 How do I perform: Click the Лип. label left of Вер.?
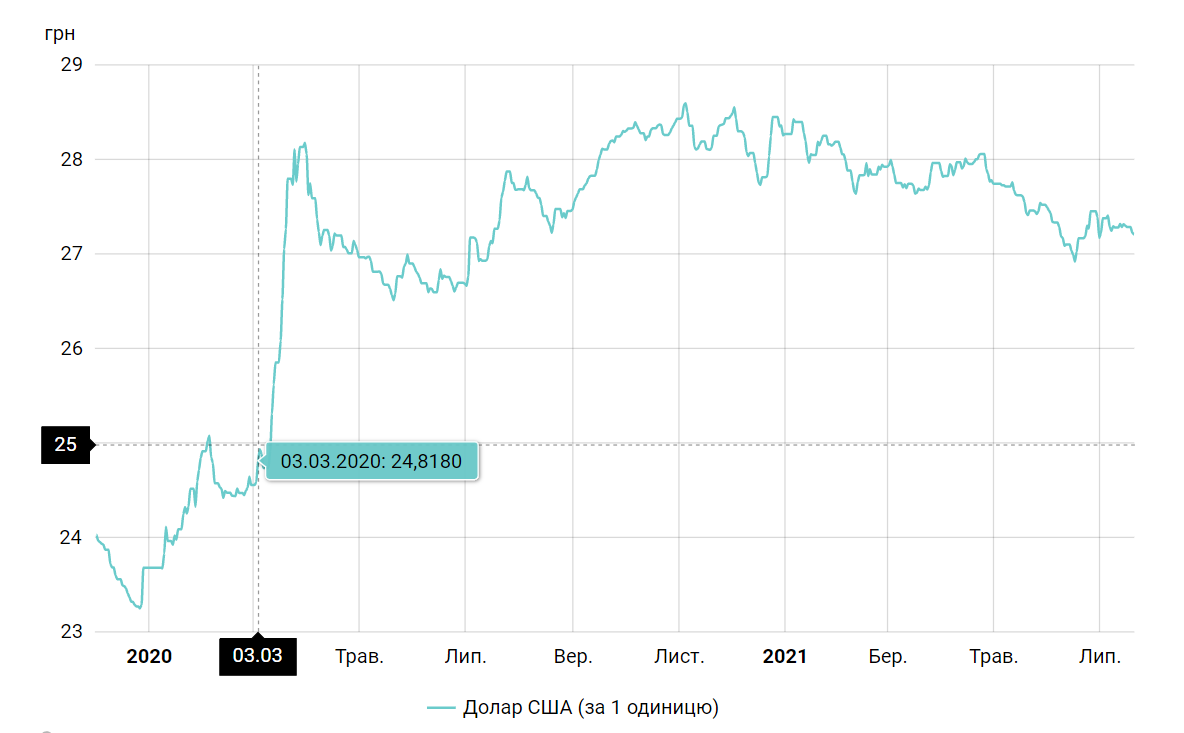[465, 657]
